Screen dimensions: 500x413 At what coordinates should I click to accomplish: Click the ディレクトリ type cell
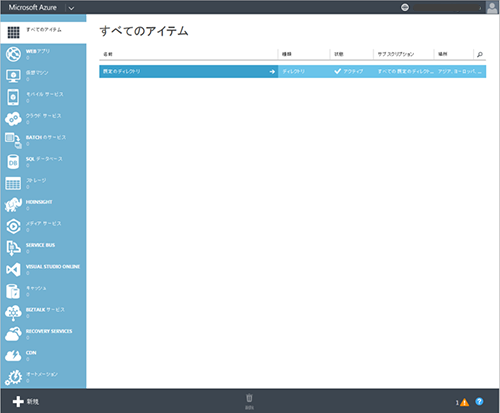point(293,71)
